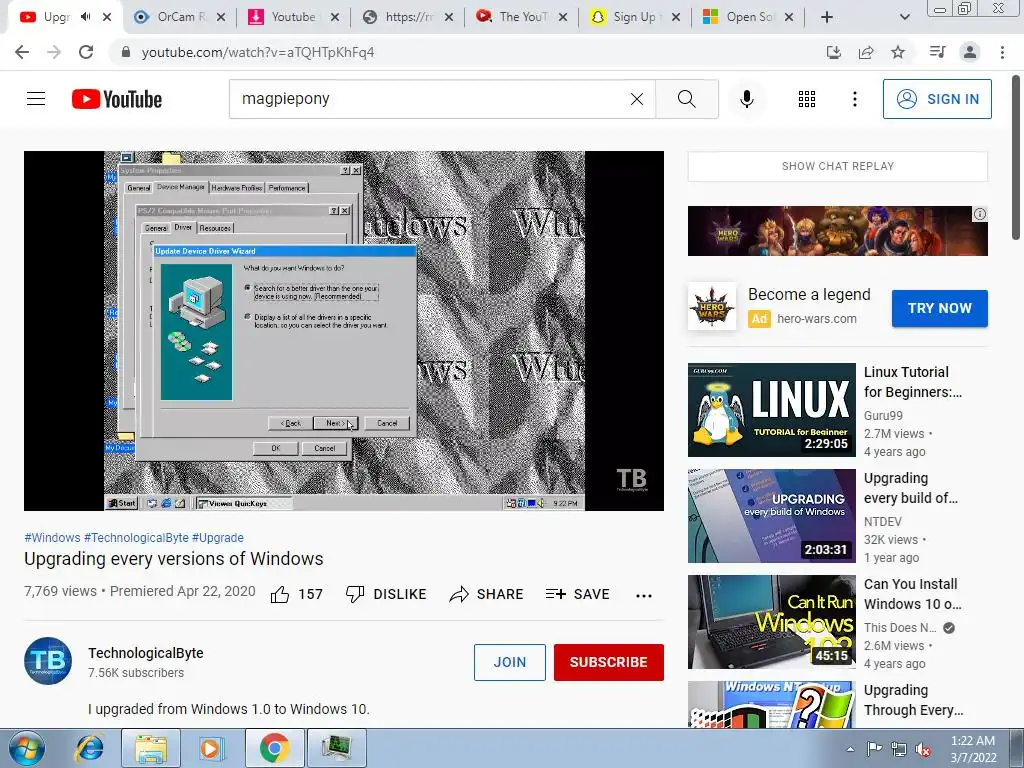Click the red SUBSCRIBE button
Viewport: 1024px width, 768px height.
pos(609,662)
